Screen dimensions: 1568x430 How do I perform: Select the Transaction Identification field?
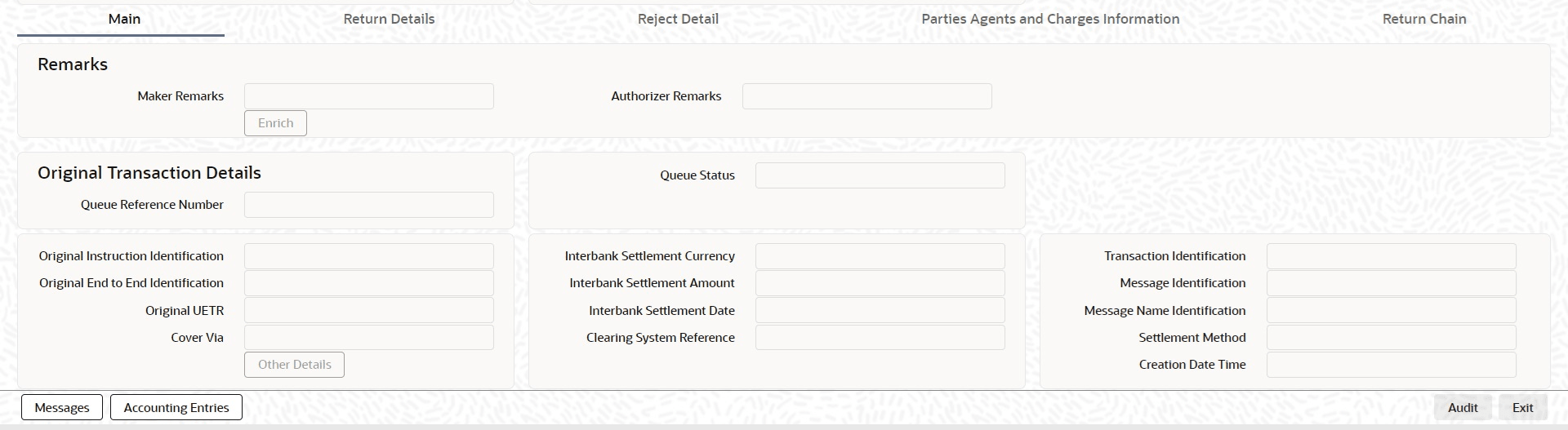click(x=1391, y=256)
